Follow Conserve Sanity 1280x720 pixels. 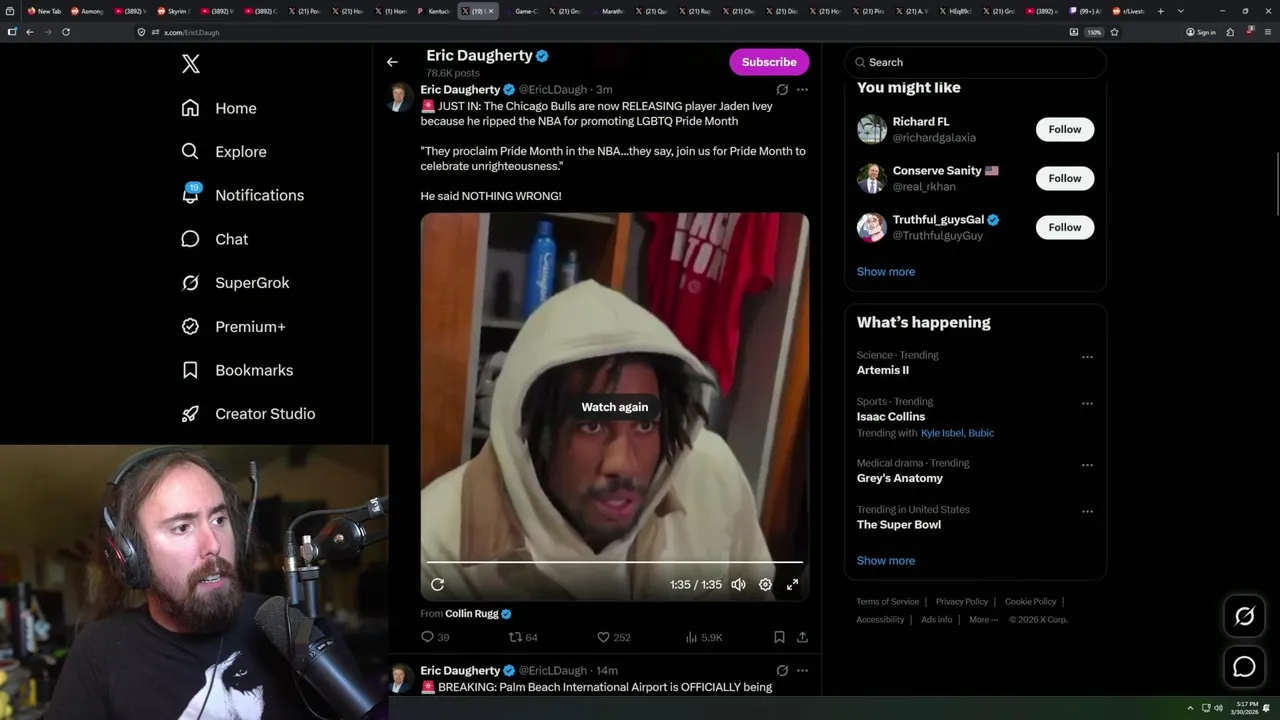pos(1065,178)
